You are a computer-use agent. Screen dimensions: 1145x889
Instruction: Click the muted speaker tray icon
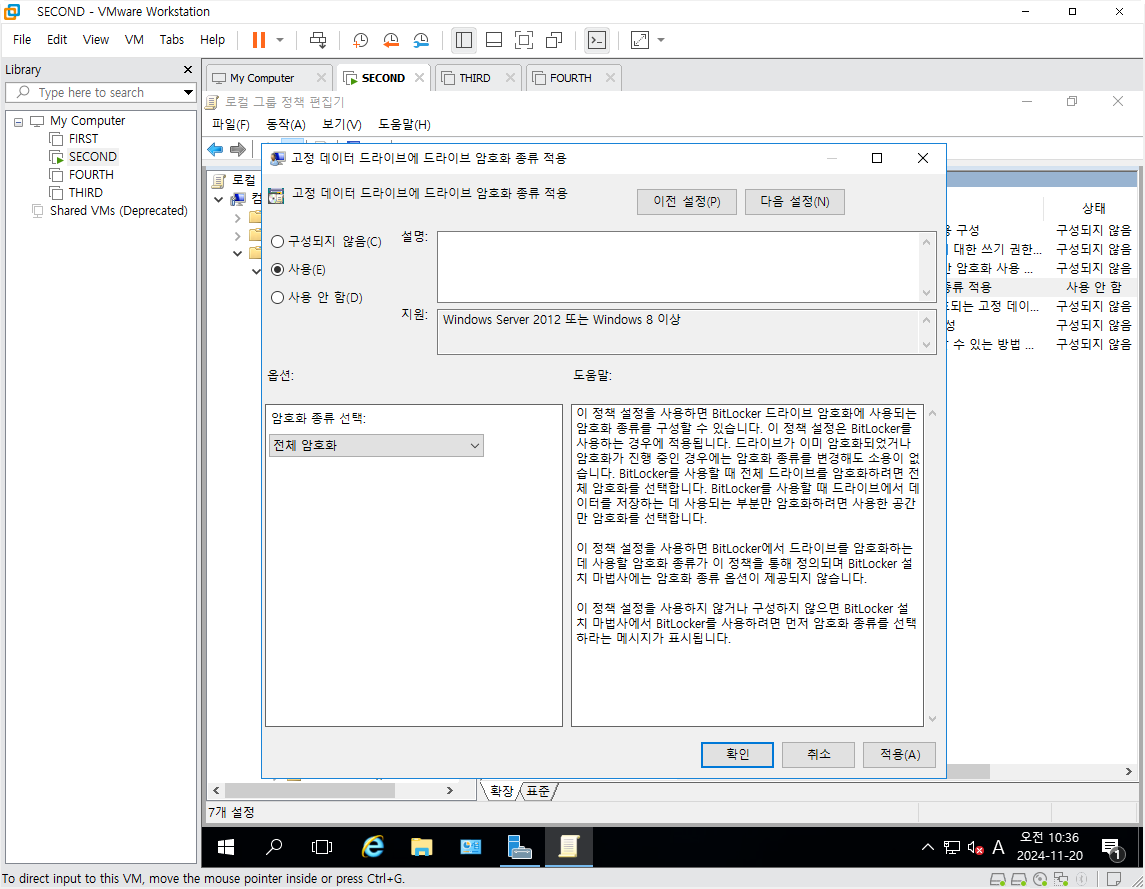click(x=976, y=847)
